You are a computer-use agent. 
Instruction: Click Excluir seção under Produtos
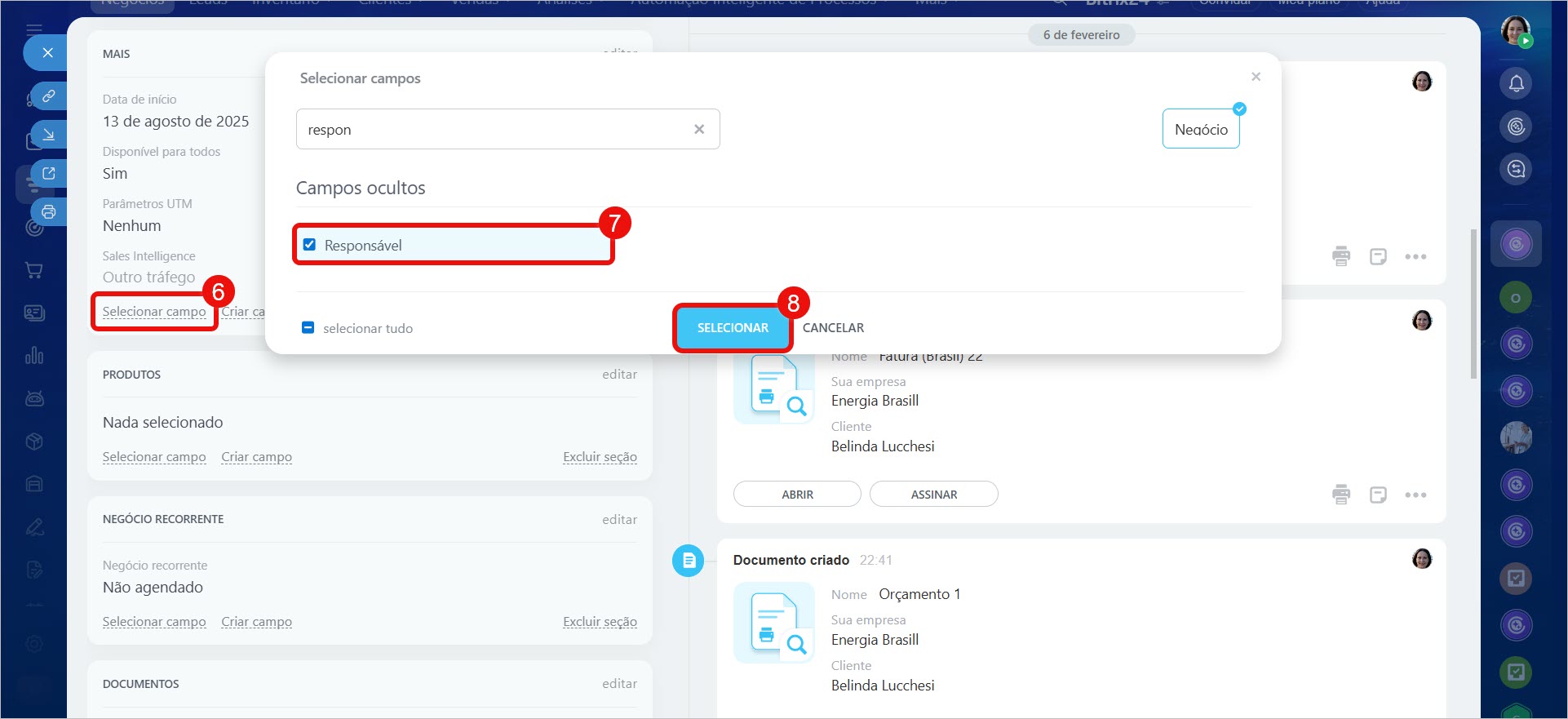[x=600, y=457]
